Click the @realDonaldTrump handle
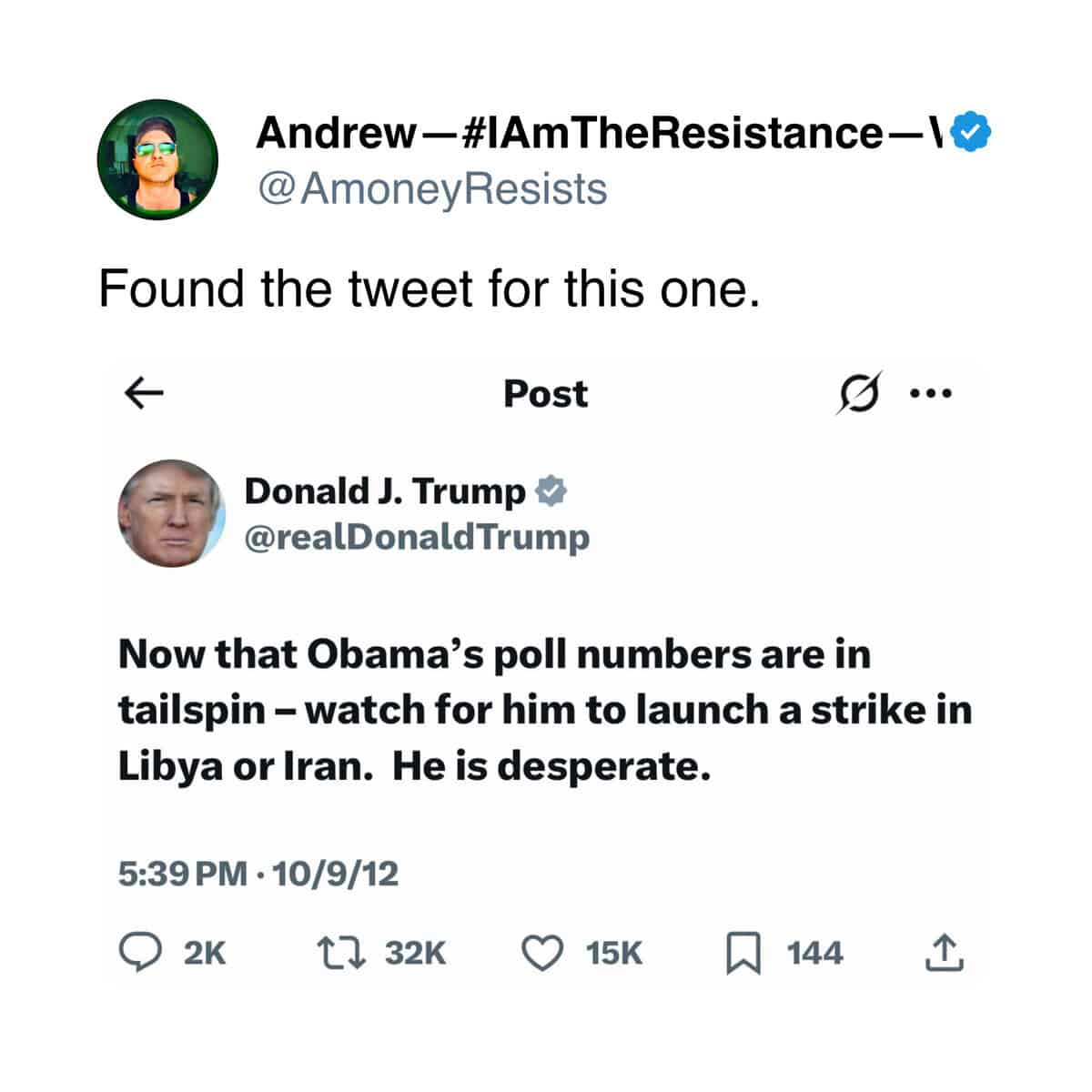 [417, 537]
